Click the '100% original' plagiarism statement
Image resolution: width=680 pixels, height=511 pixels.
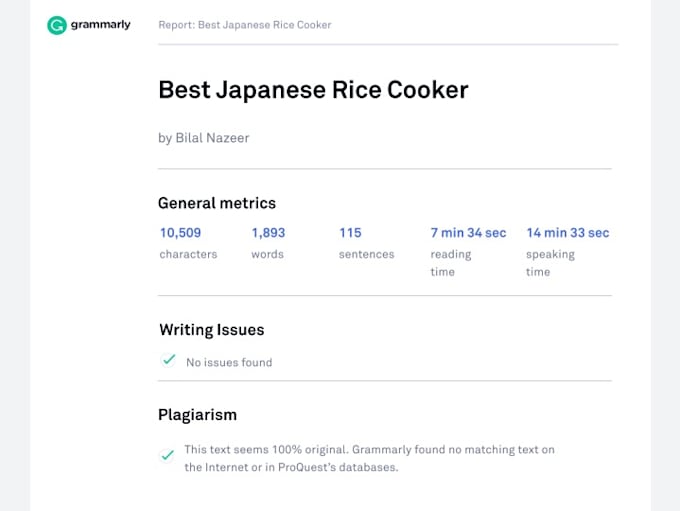(369, 459)
